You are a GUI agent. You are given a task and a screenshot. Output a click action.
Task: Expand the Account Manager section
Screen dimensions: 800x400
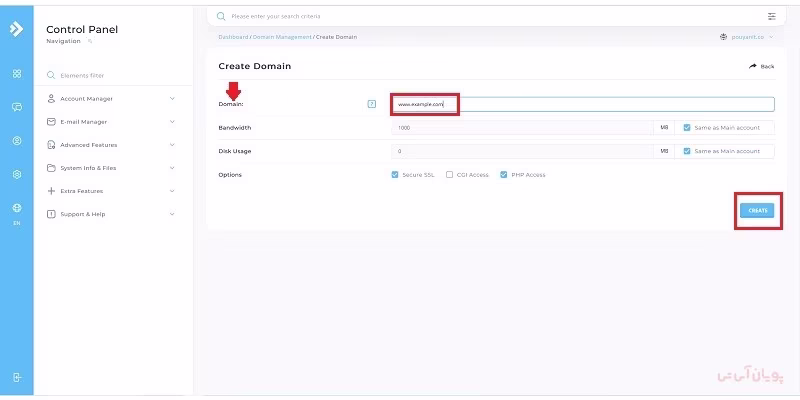(110, 99)
